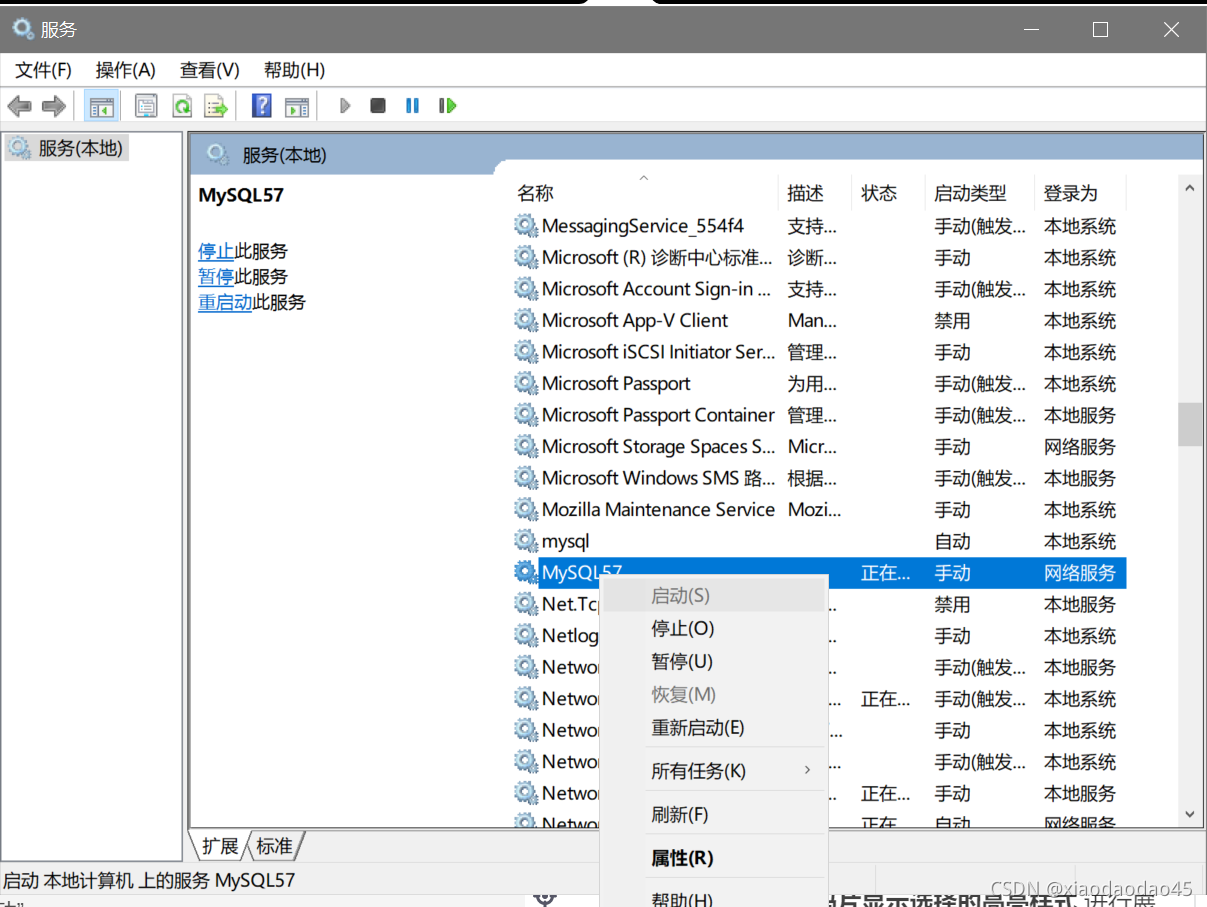Image resolution: width=1207 pixels, height=907 pixels.
Task: Toggle the action pane toolbar icon
Action: 296,106
